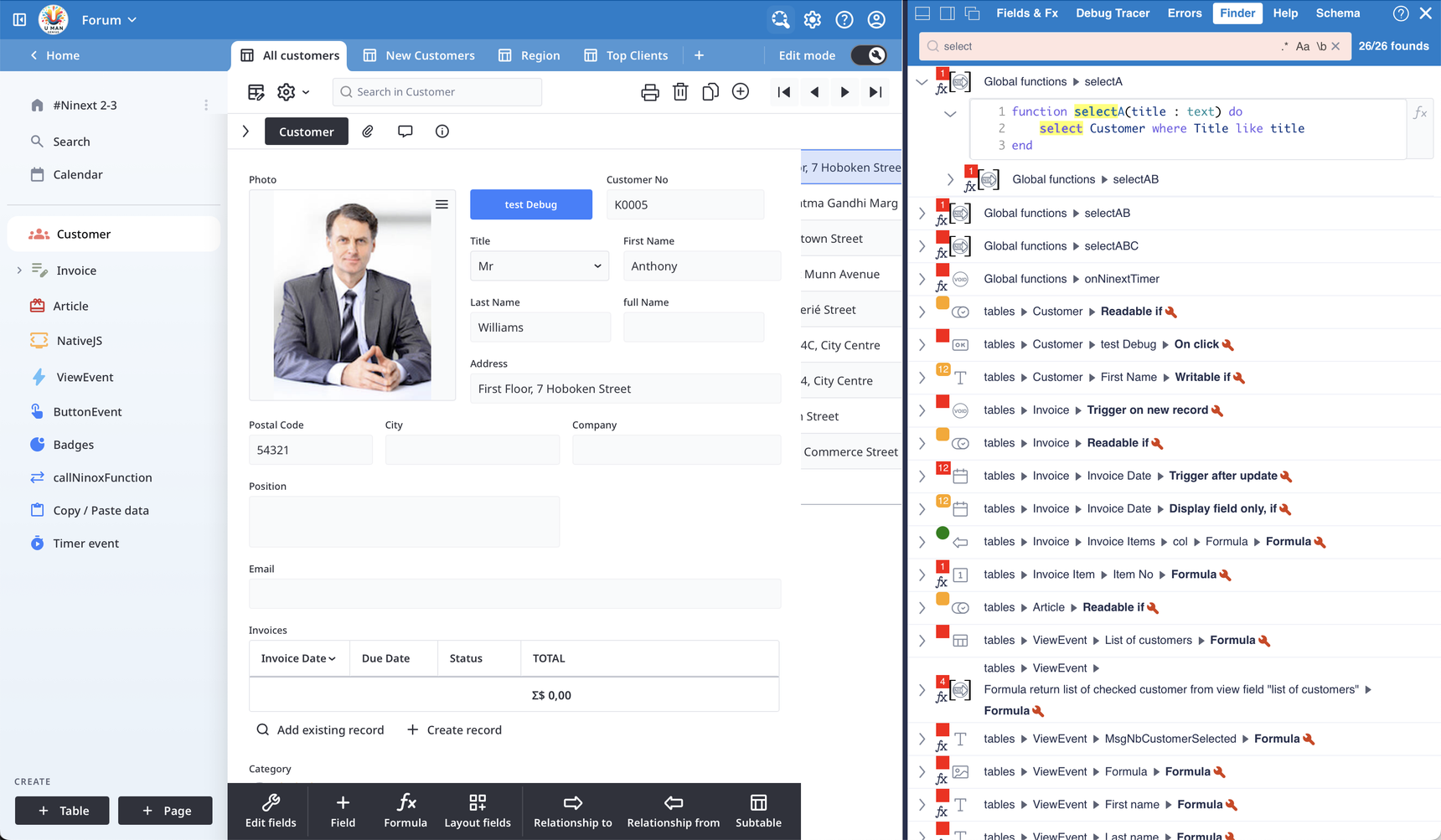This screenshot has height=840, width=1441.
Task: Open the Debug Tracer tab
Action: click(x=1112, y=13)
